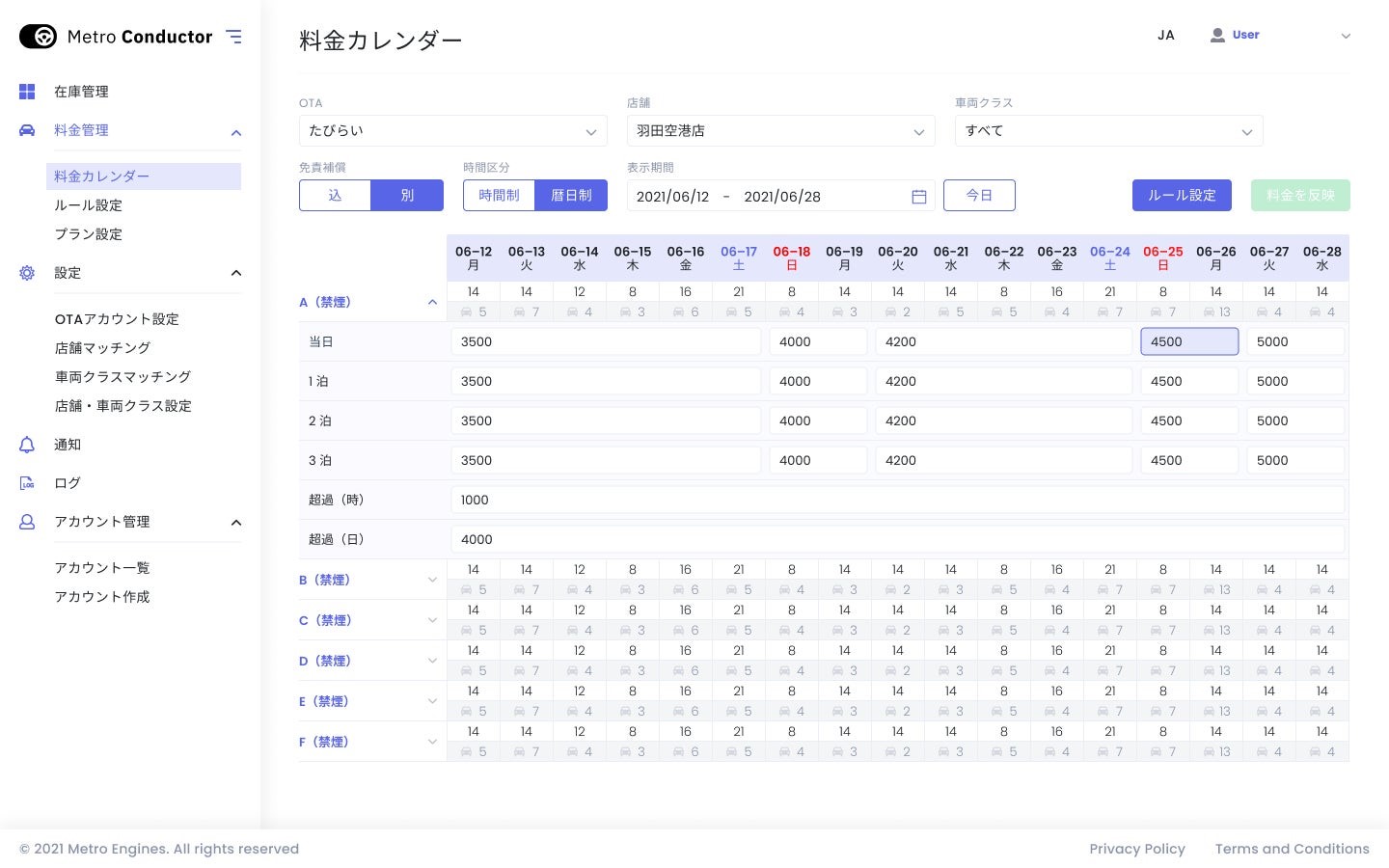Switch time division to 時間制
The height and width of the screenshot is (868, 1389).
[x=499, y=195]
